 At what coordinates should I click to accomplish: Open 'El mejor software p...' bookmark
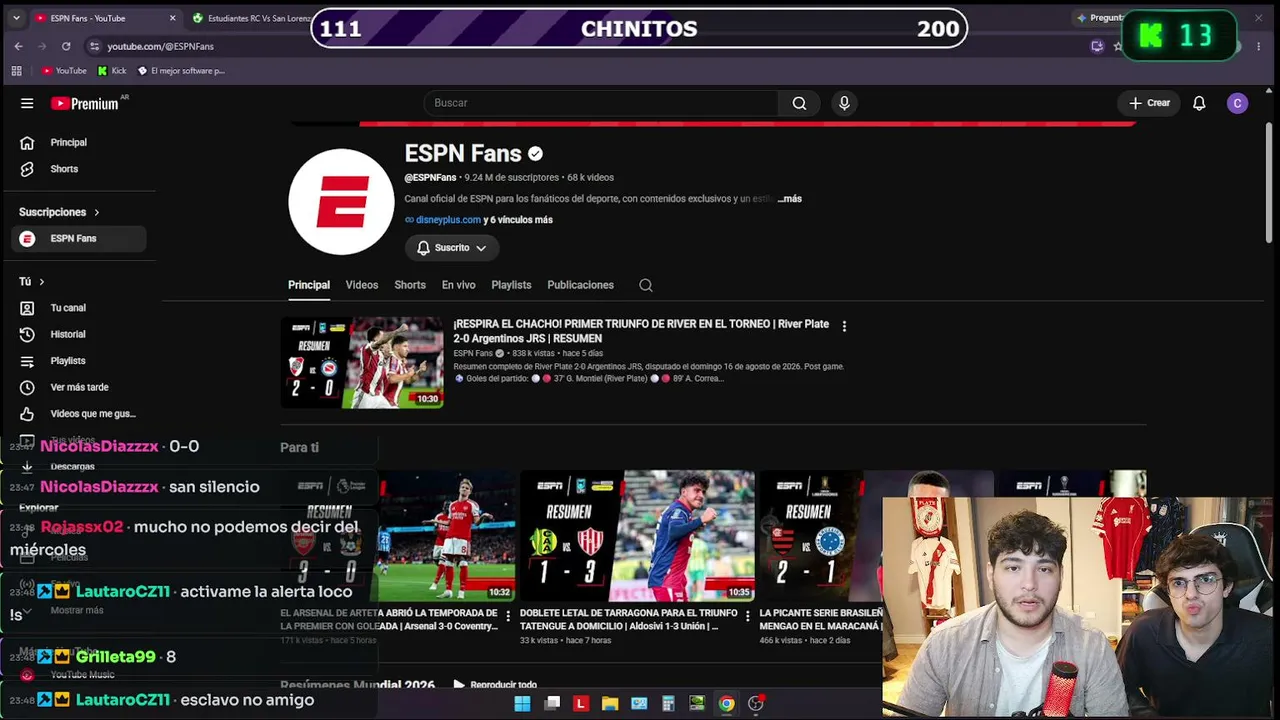181,71
